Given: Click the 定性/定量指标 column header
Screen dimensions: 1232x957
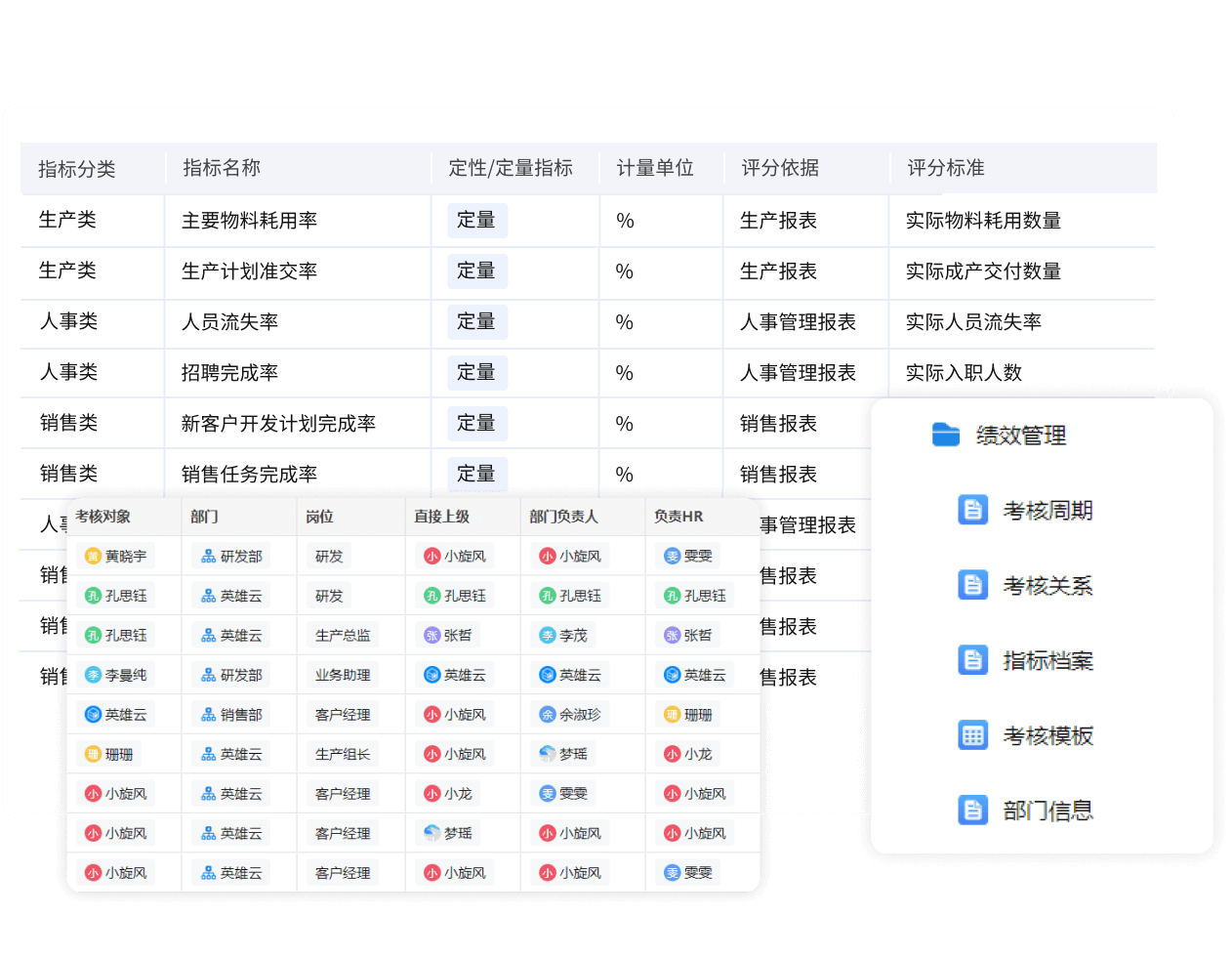Looking at the screenshot, I should point(511,168).
